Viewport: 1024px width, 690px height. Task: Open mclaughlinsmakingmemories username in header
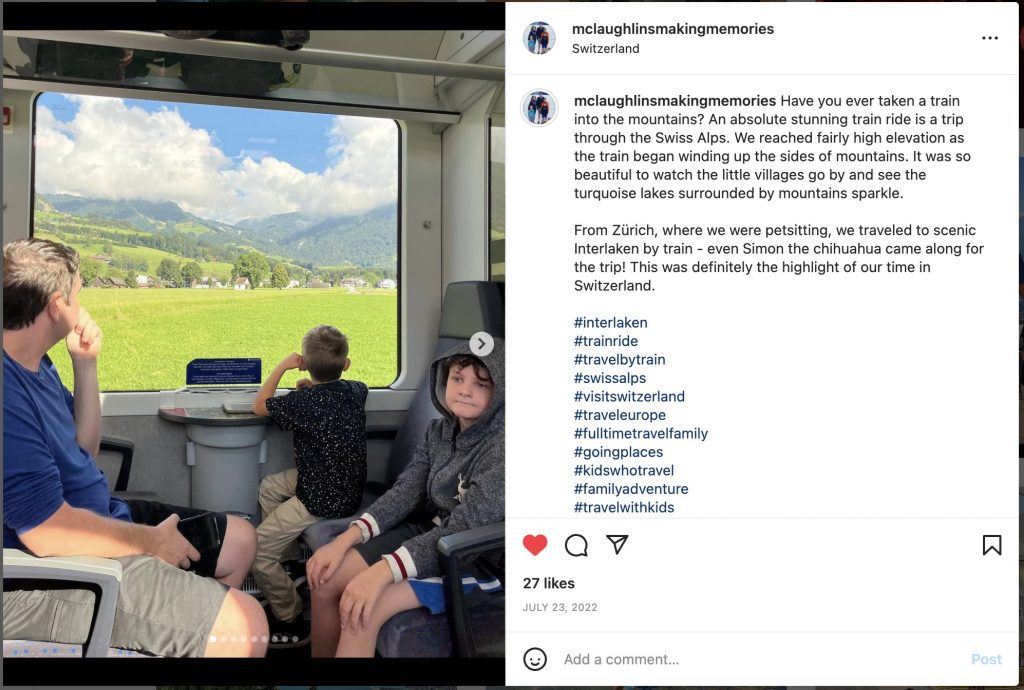point(673,29)
